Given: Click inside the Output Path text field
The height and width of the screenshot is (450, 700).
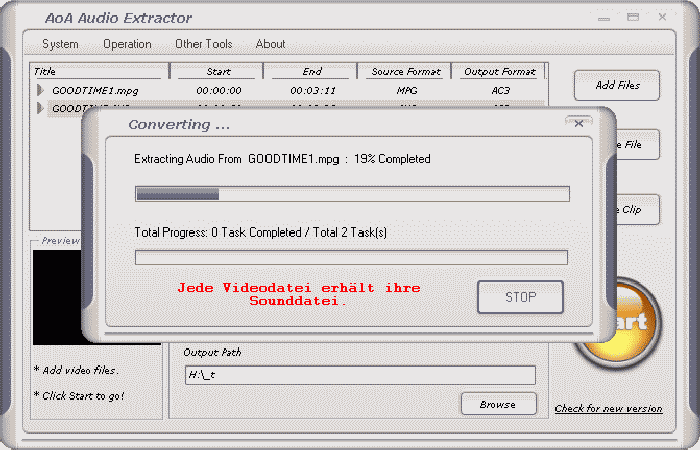Looking at the screenshot, I should [x=359, y=375].
